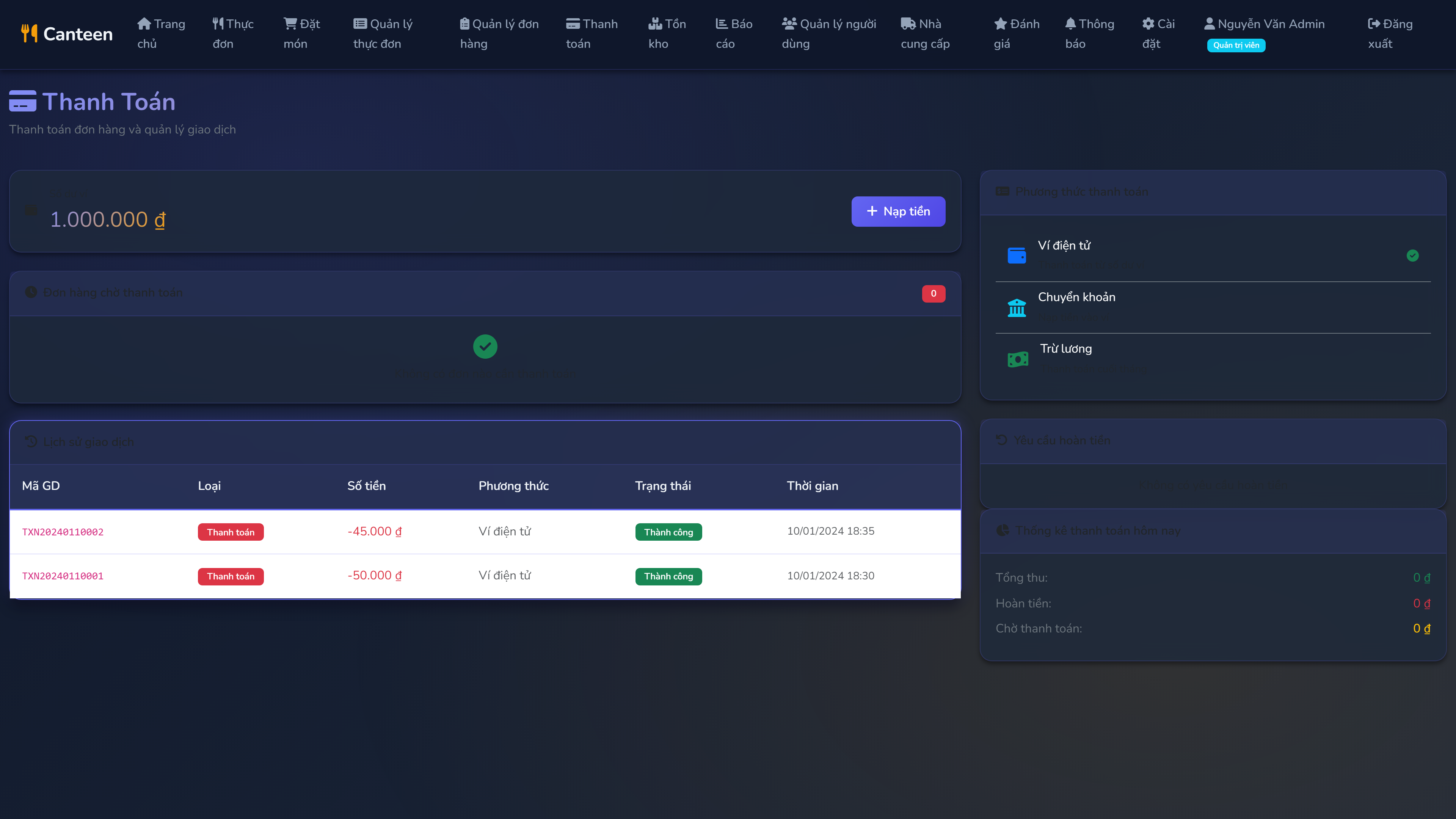Open Đánh giá ratings page
This screenshot has width=1456, height=819.
coord(1016,34)
